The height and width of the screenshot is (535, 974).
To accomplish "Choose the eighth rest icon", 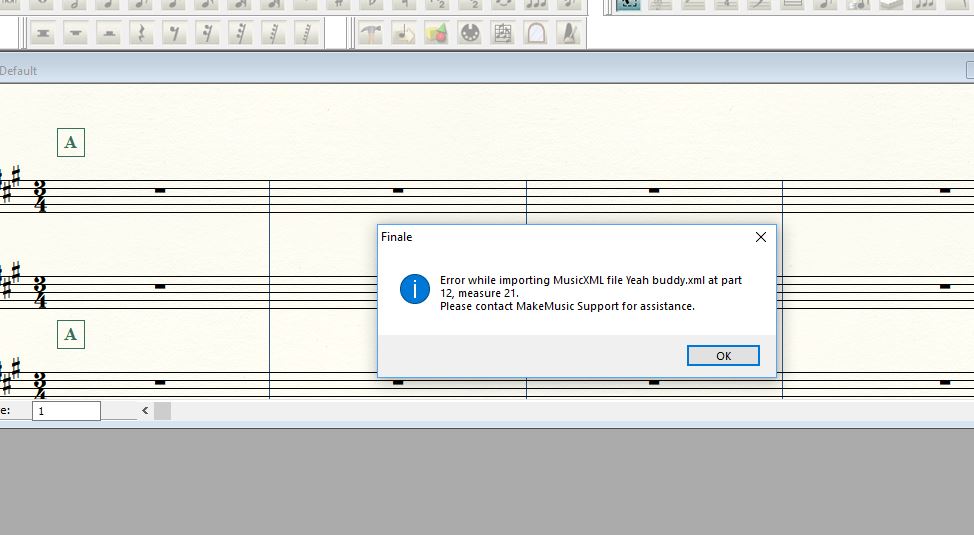I will tap(175, 34).
